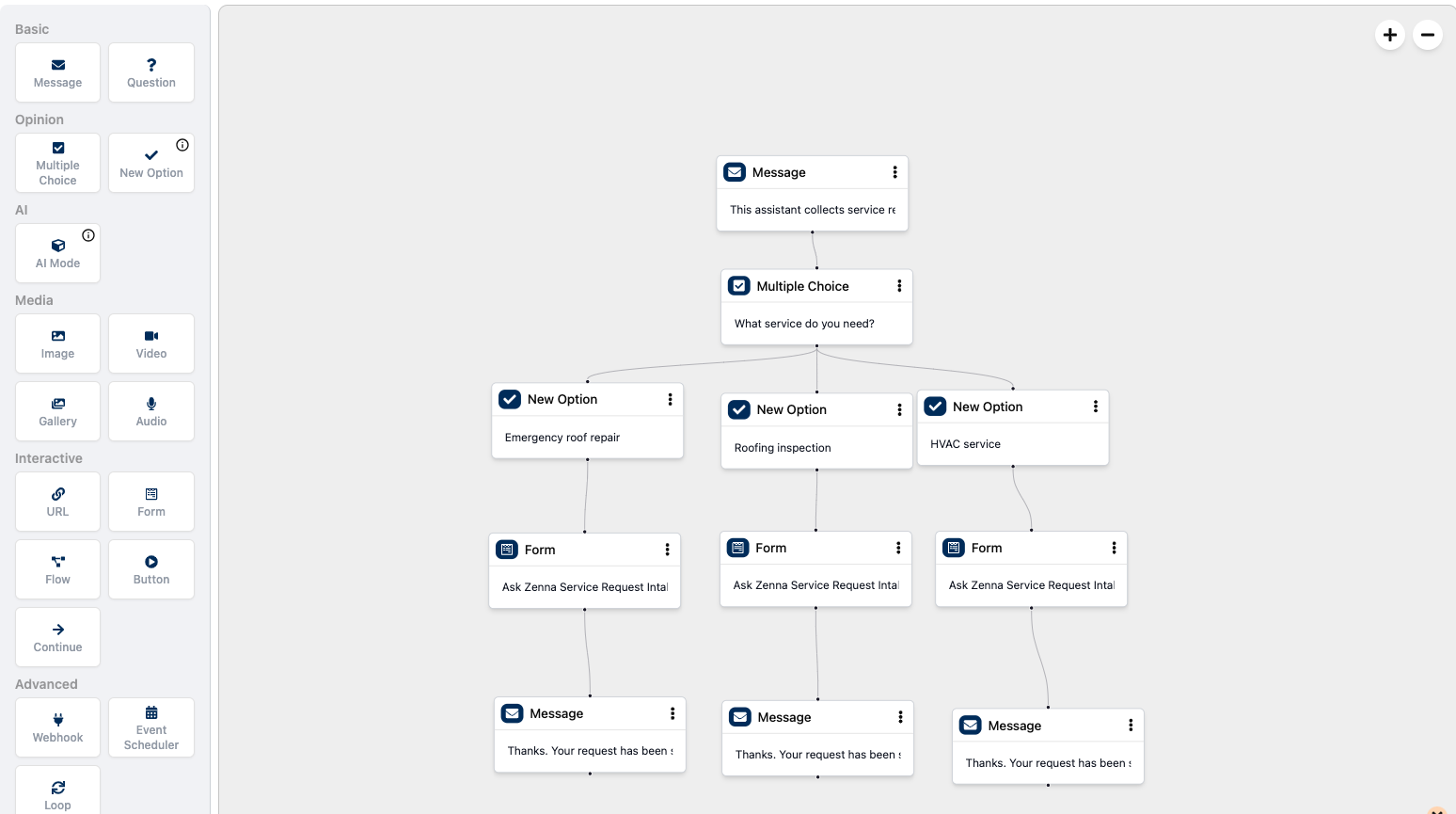Select the Message block in the sidebar
This screenshot has height=814, width=1456.
coord(57,72)
